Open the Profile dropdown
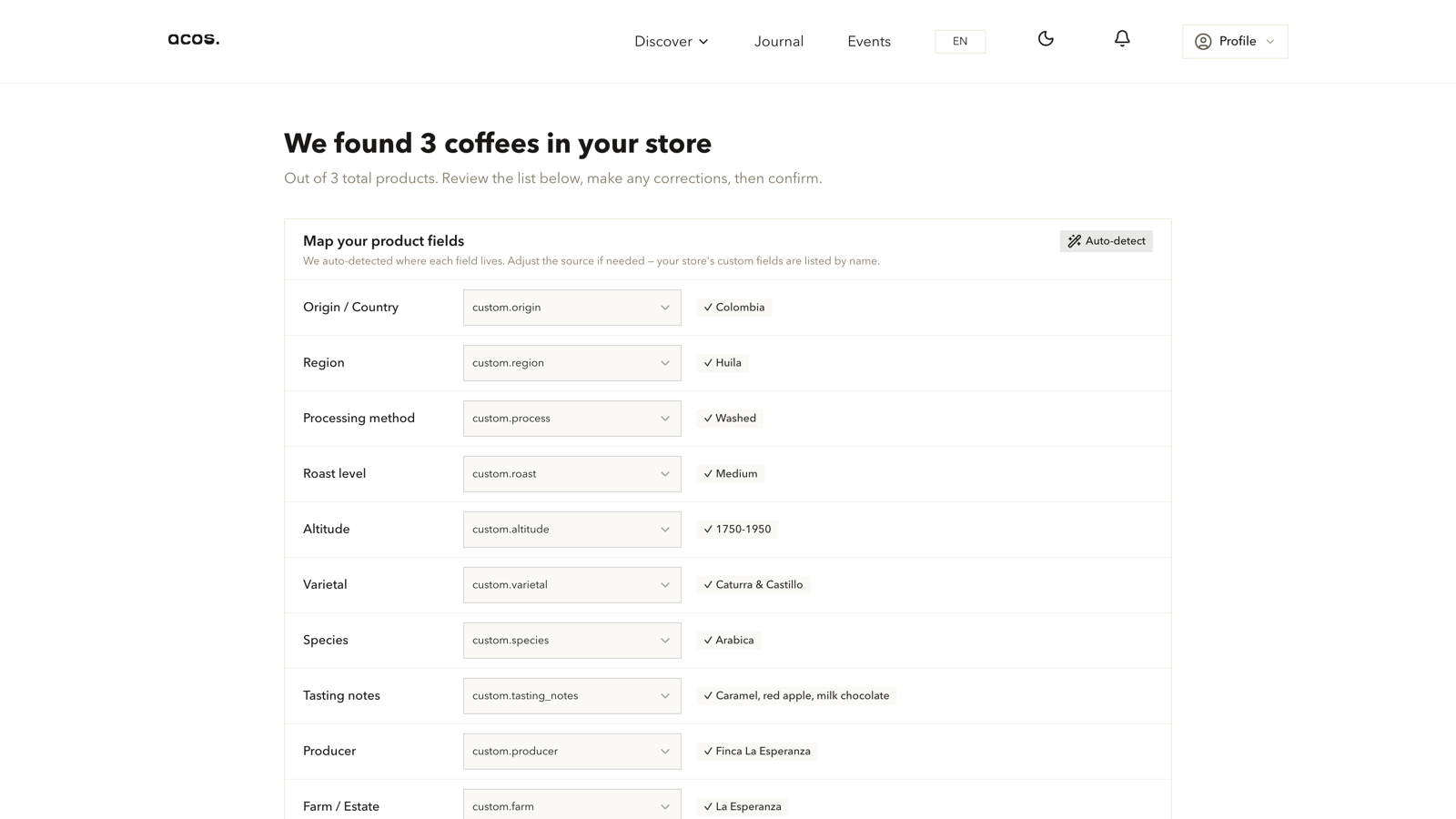This screenshot has width=1456, height=819. [1235, 42]
